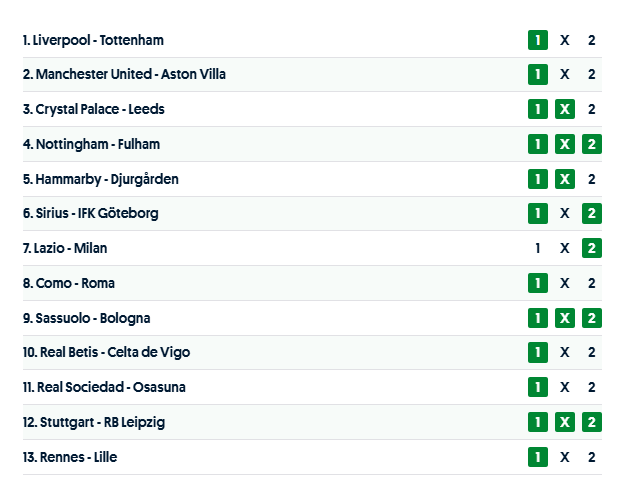This screenshot has width=625, height=479.
Task: Deselect home win for Liverpool - Tottenham
Action: click(x=538, y=40)
